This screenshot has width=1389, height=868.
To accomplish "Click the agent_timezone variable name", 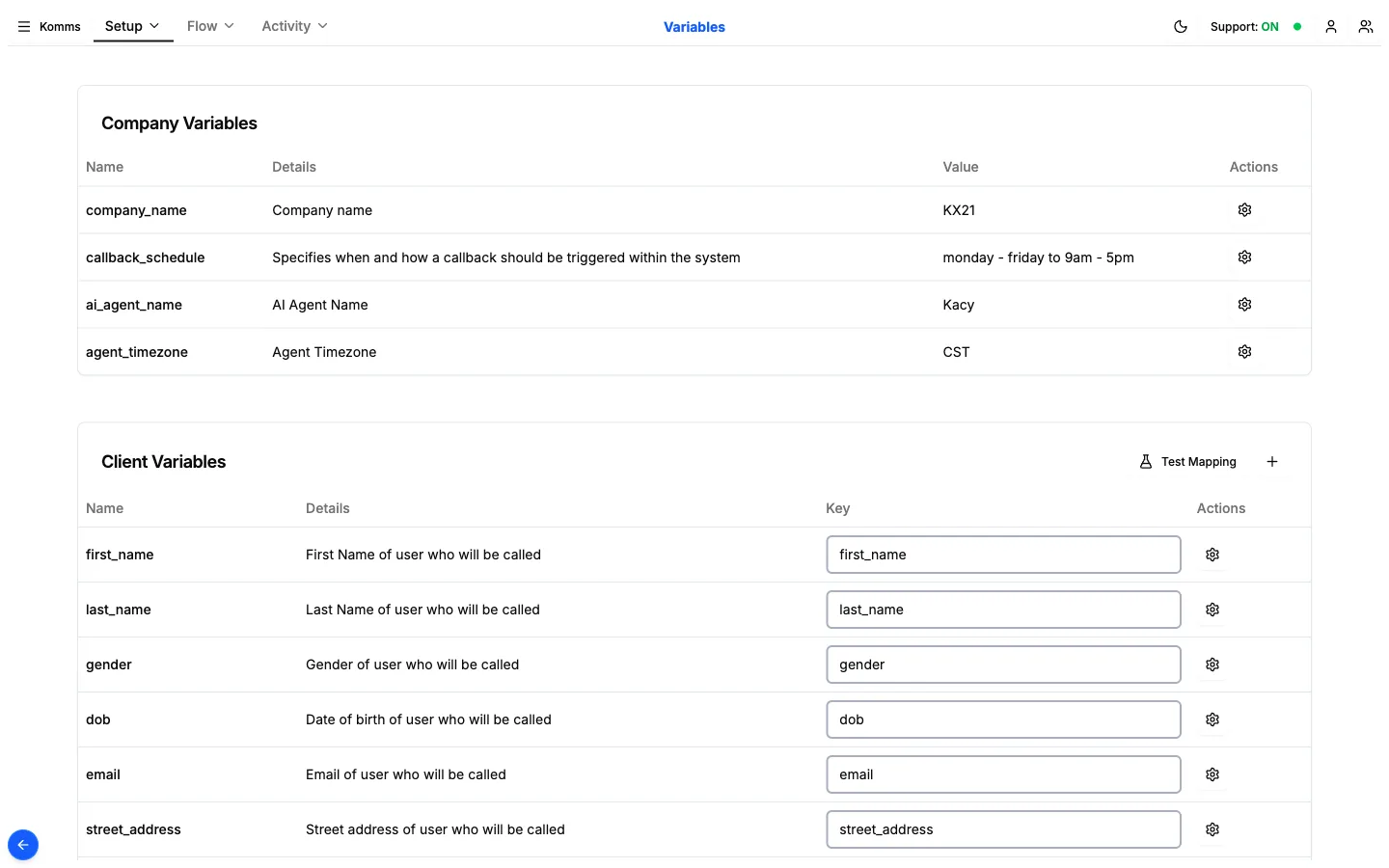I will [x=137, y=352].
